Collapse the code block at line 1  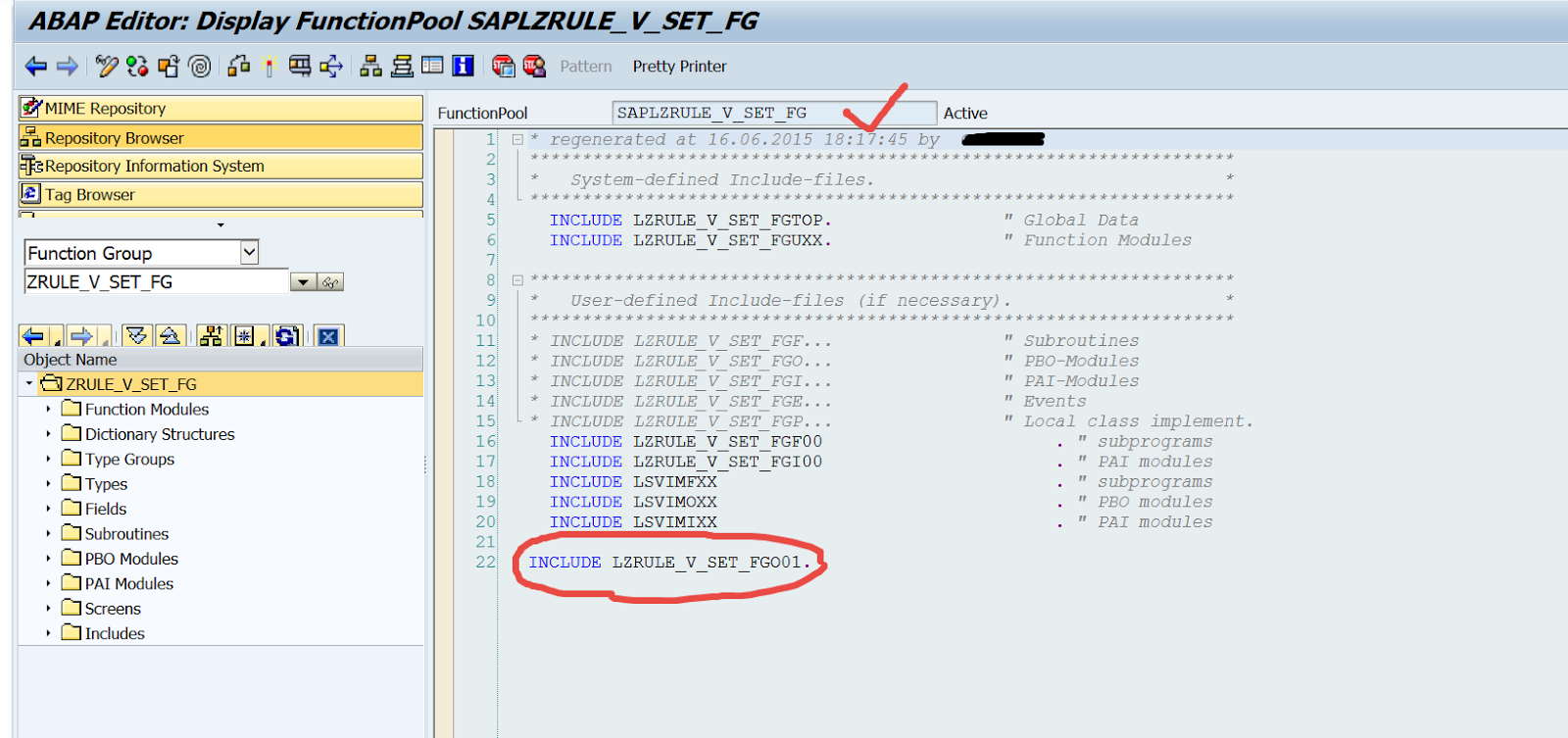(517, 140)
